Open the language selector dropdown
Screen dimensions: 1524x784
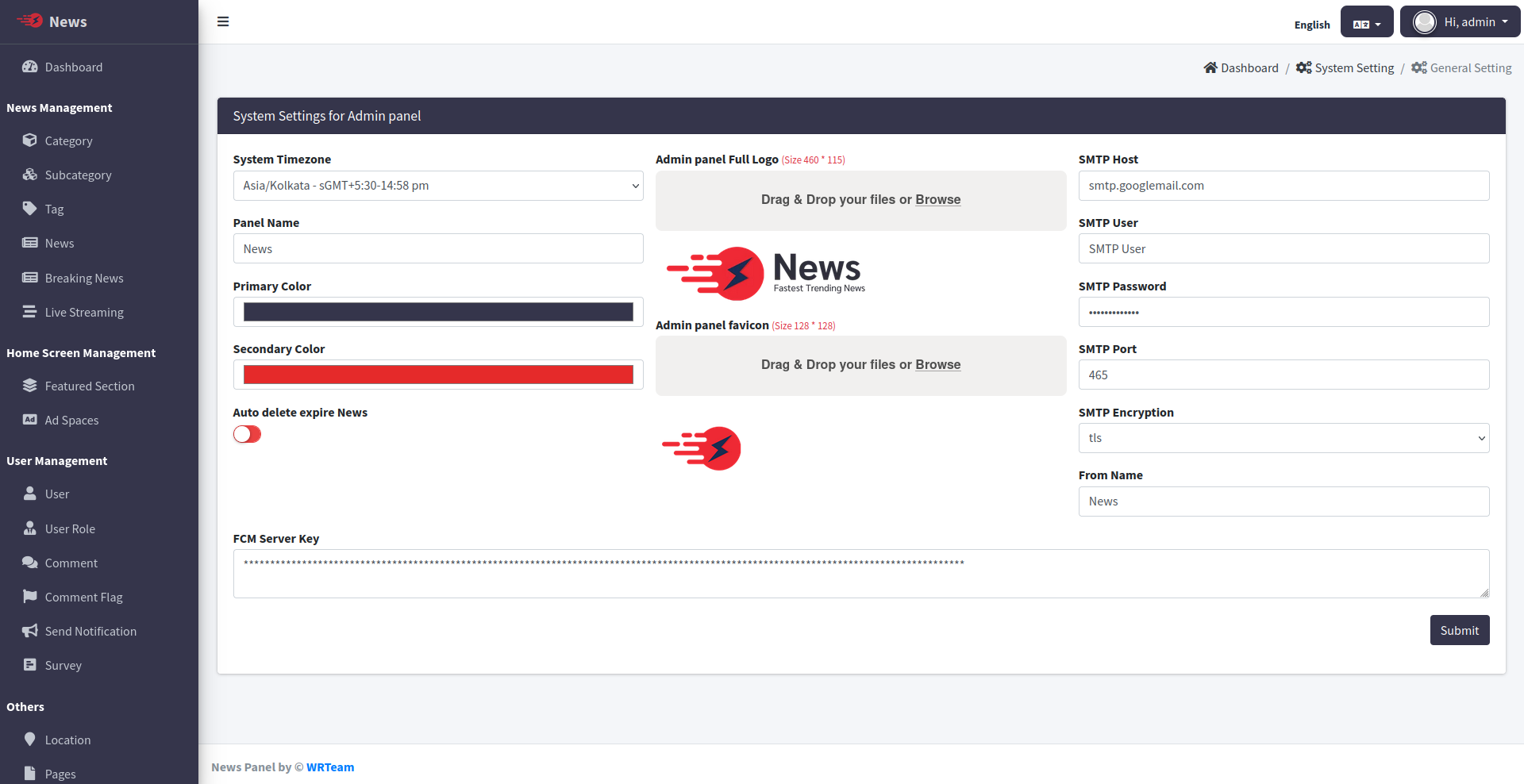1366,22
